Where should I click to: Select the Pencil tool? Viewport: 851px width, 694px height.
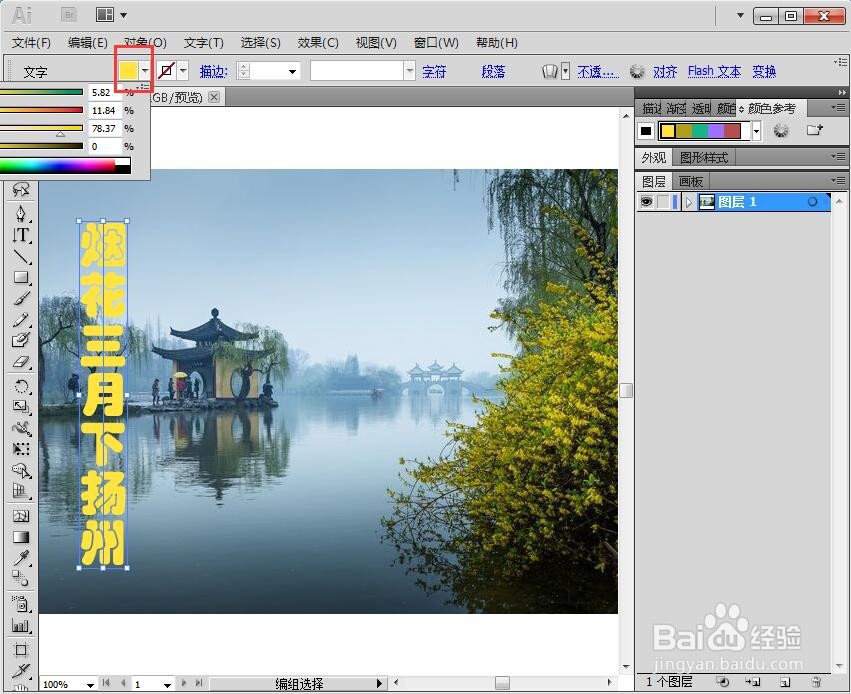tap(21, 320)
